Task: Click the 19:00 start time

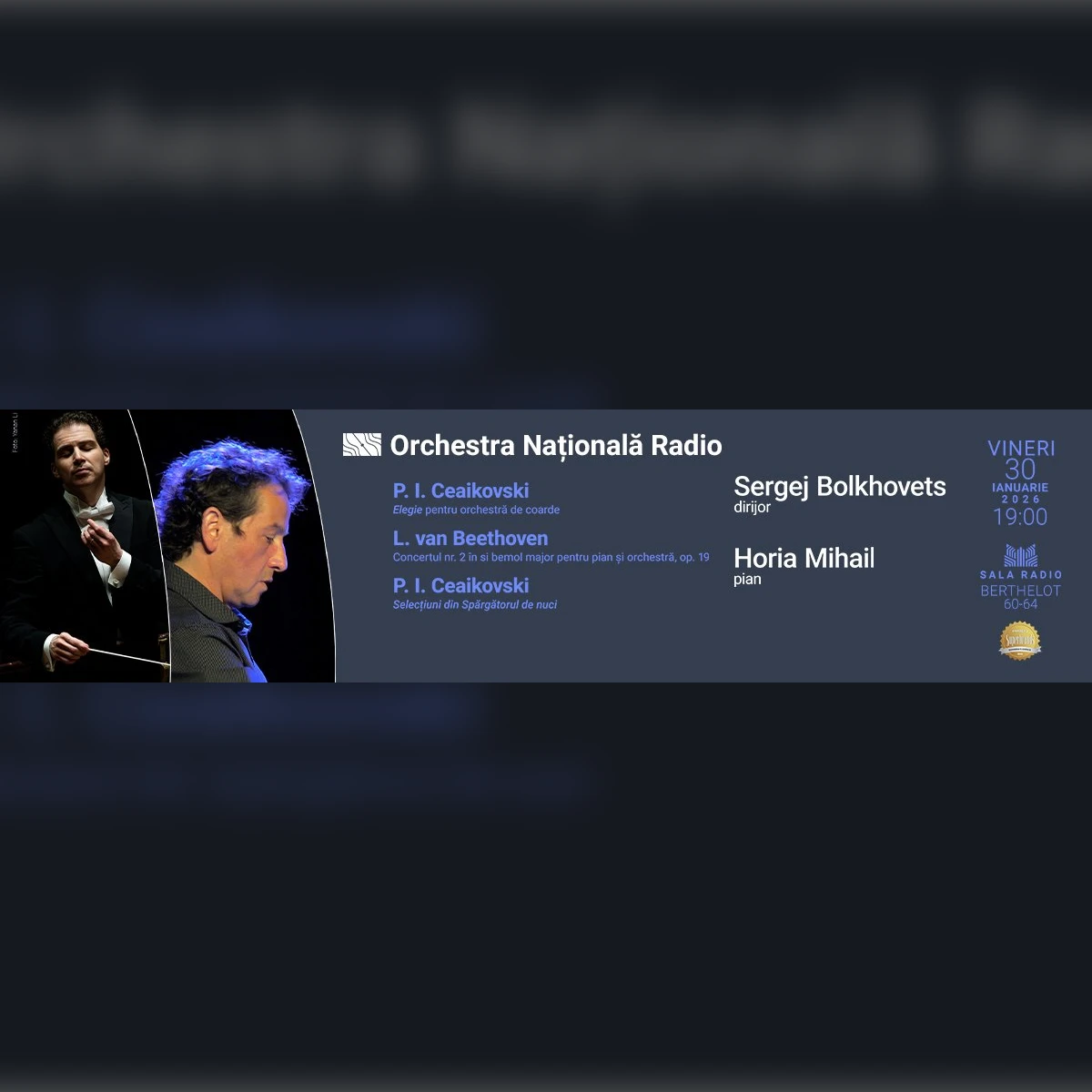Action: click(x=1020, y=517)
